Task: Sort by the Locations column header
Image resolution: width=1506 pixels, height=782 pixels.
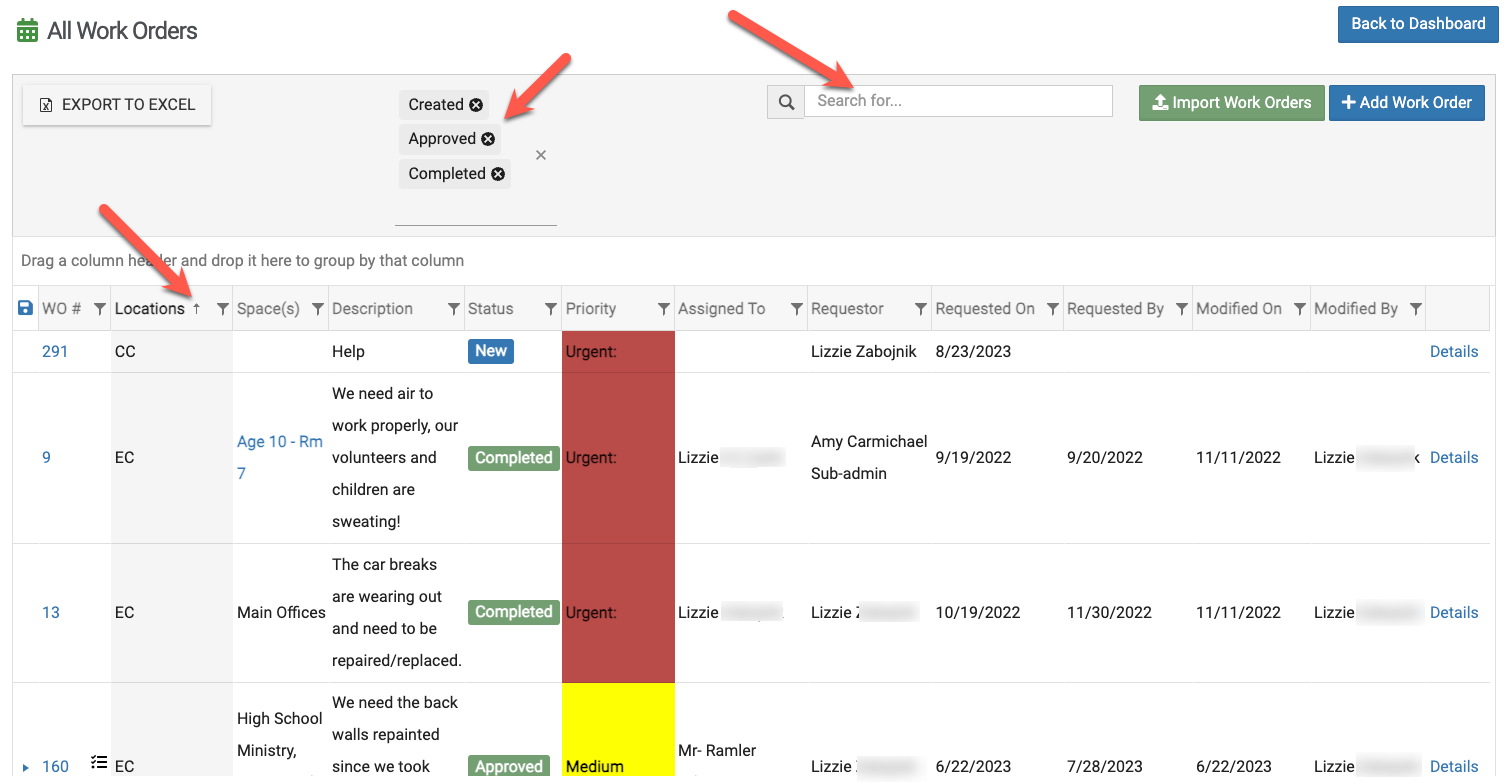Action: [150, 309]
